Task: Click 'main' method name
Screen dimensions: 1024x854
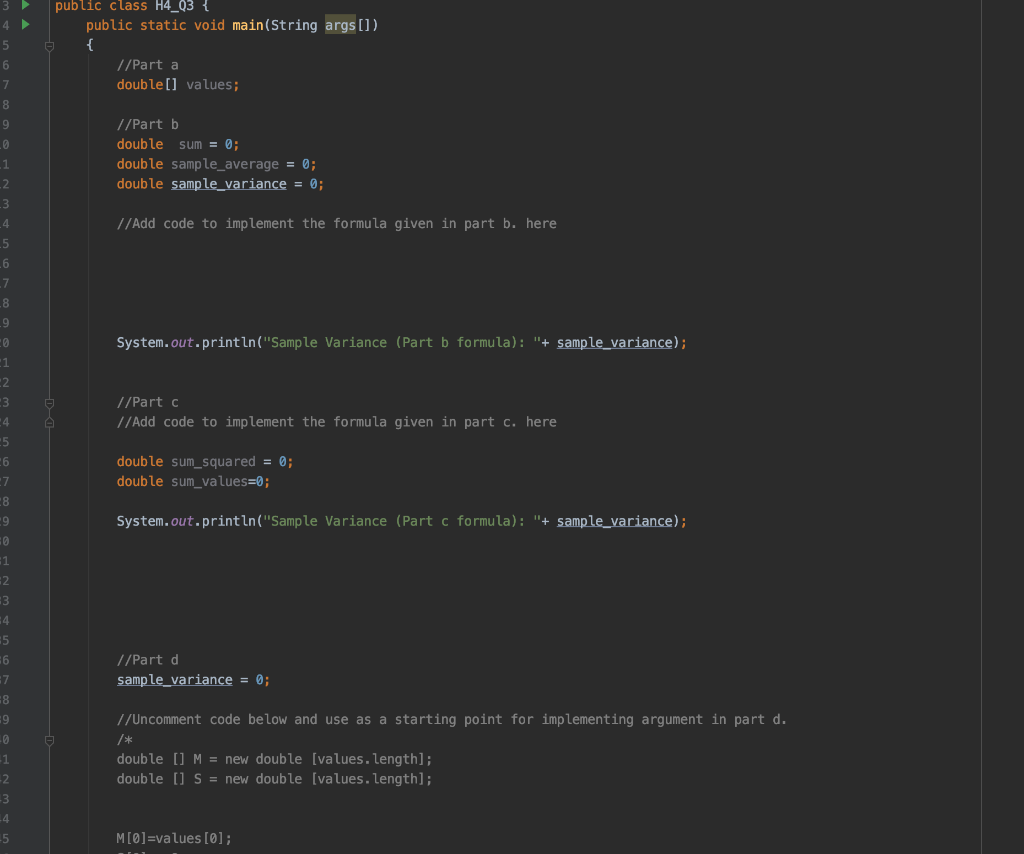Action: point(248,25)
